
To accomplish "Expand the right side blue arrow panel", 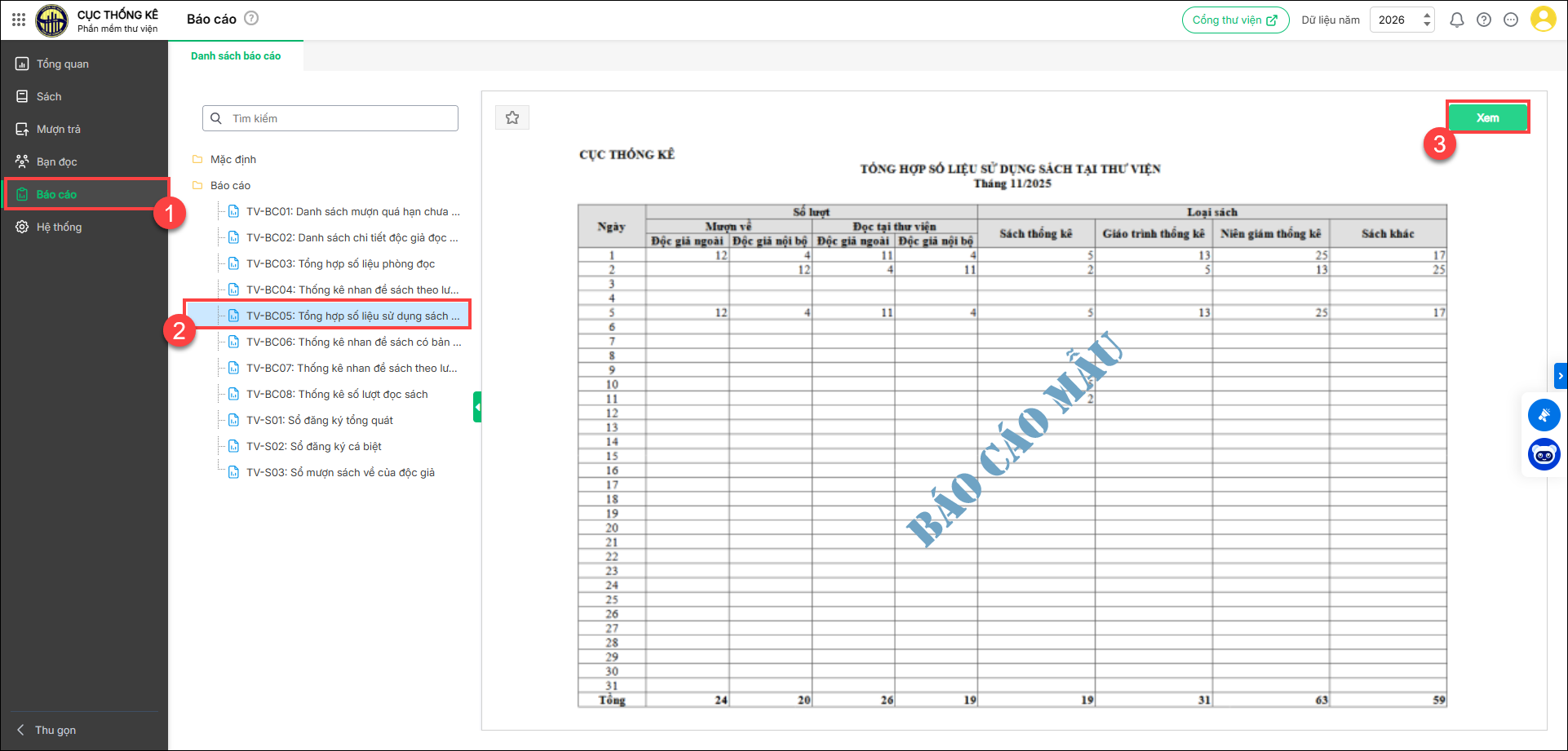I will click(x=1560, y=376).
